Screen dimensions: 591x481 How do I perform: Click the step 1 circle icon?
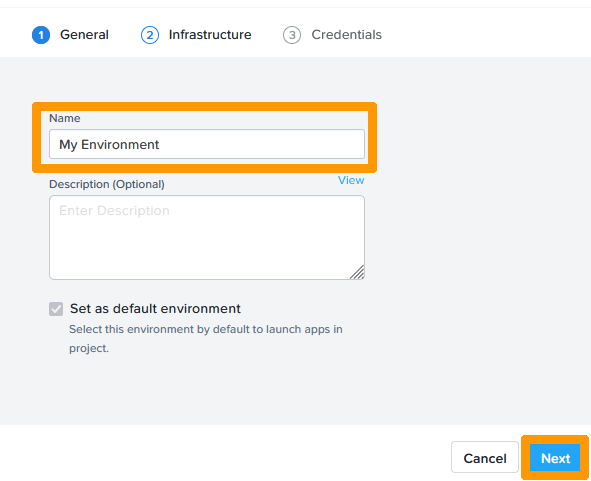click(41, 35)
